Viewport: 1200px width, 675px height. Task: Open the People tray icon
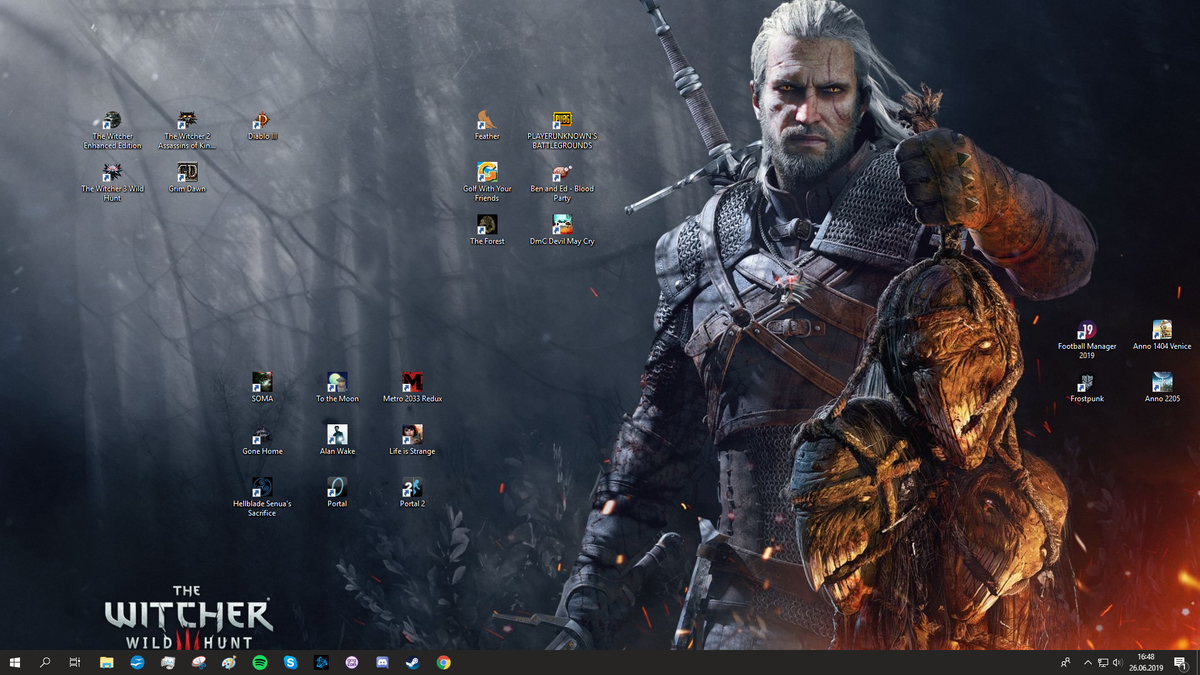pyautogui.click(x=1066, y=662)
